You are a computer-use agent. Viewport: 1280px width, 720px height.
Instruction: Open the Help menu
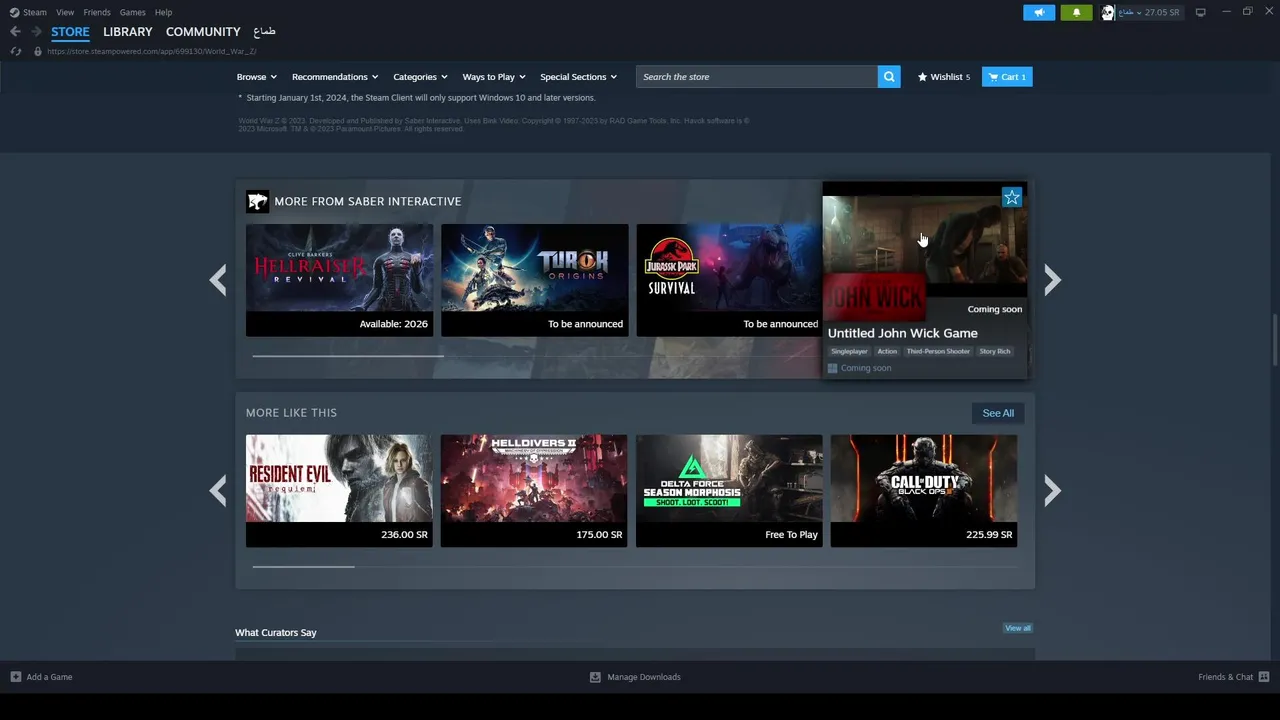[x=163, y=12]
